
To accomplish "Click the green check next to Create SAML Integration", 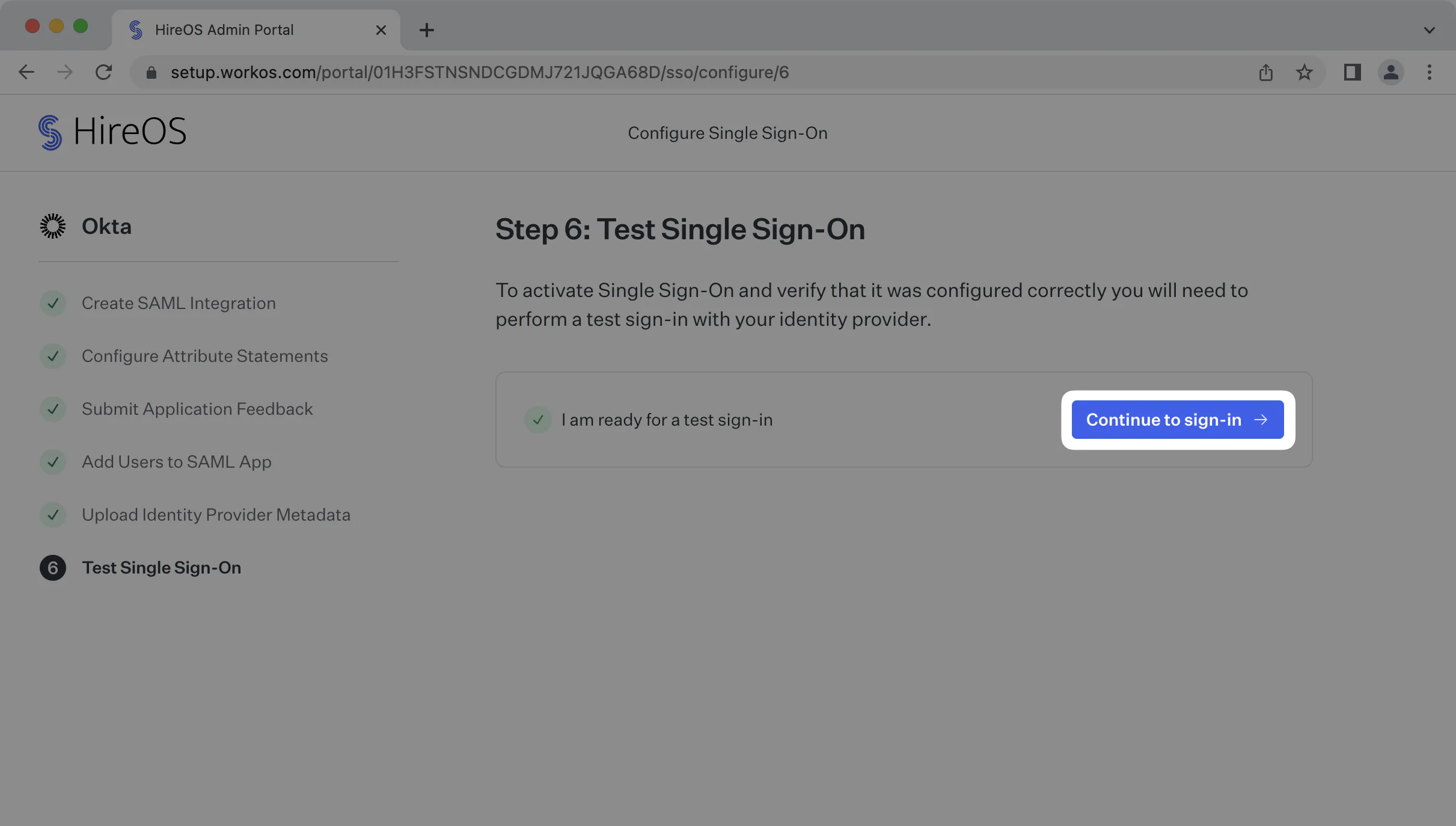I will 53,303.
